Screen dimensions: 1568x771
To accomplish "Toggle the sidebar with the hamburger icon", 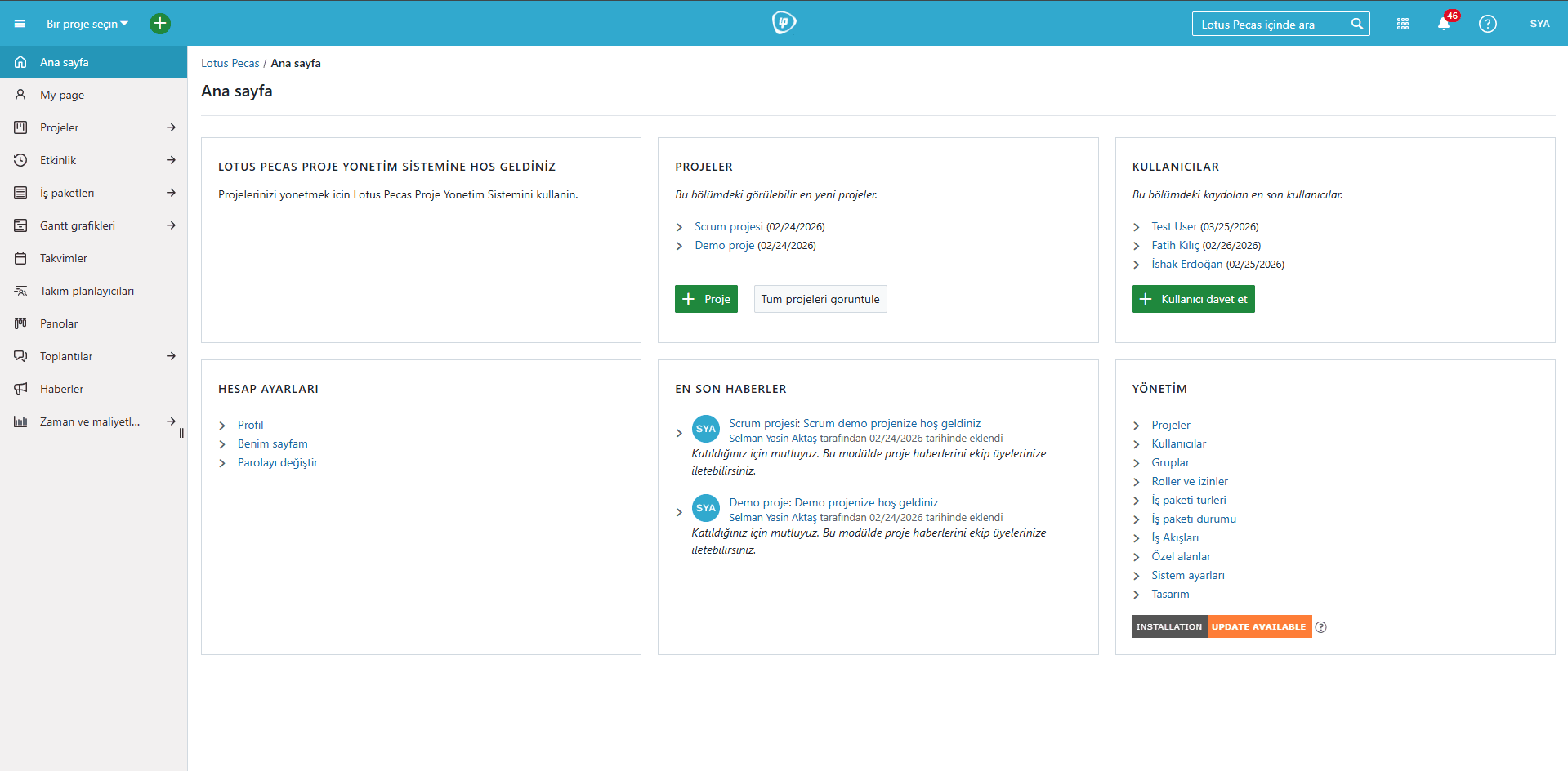I will pyautogui.click(x=20, y=23).
